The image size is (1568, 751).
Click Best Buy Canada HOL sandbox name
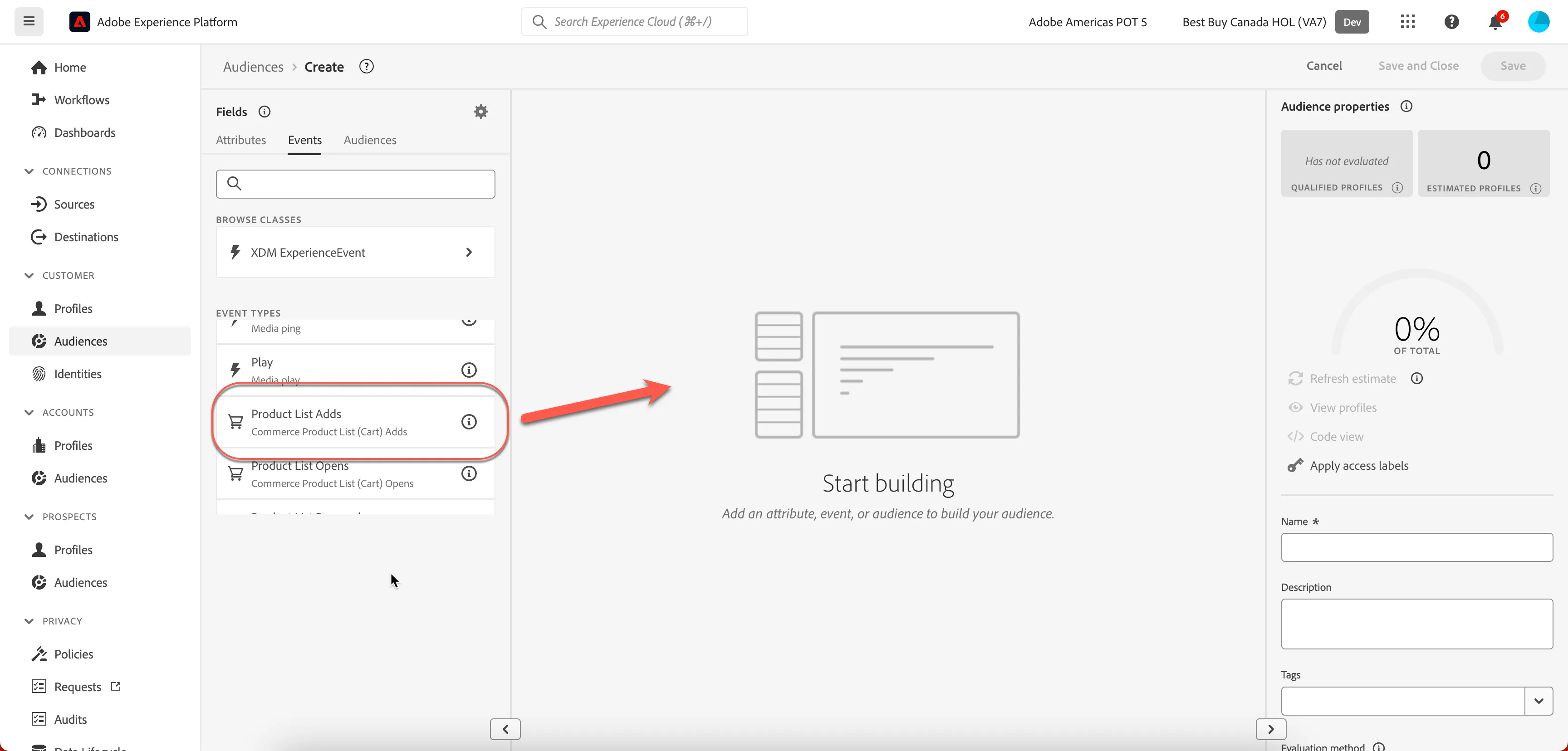point(1253,22)
